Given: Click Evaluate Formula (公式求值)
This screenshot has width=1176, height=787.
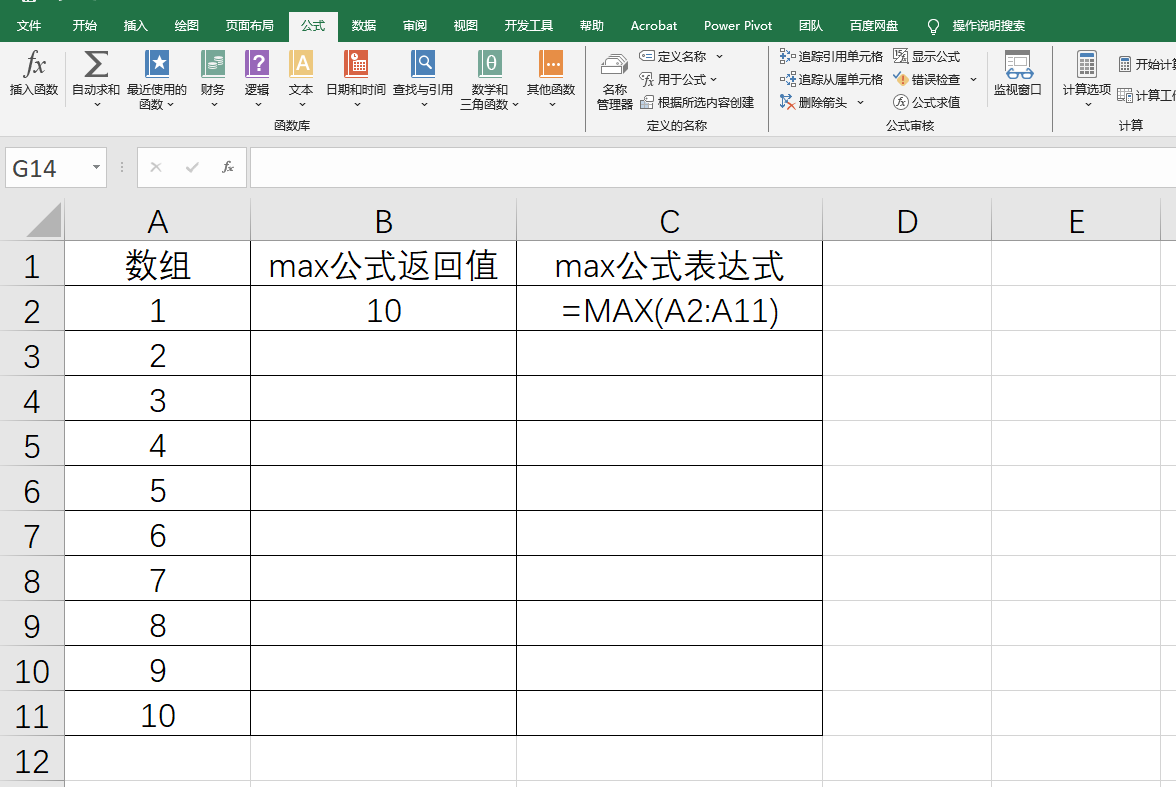Looking at the screenshot, I should [x=926, y=102].
